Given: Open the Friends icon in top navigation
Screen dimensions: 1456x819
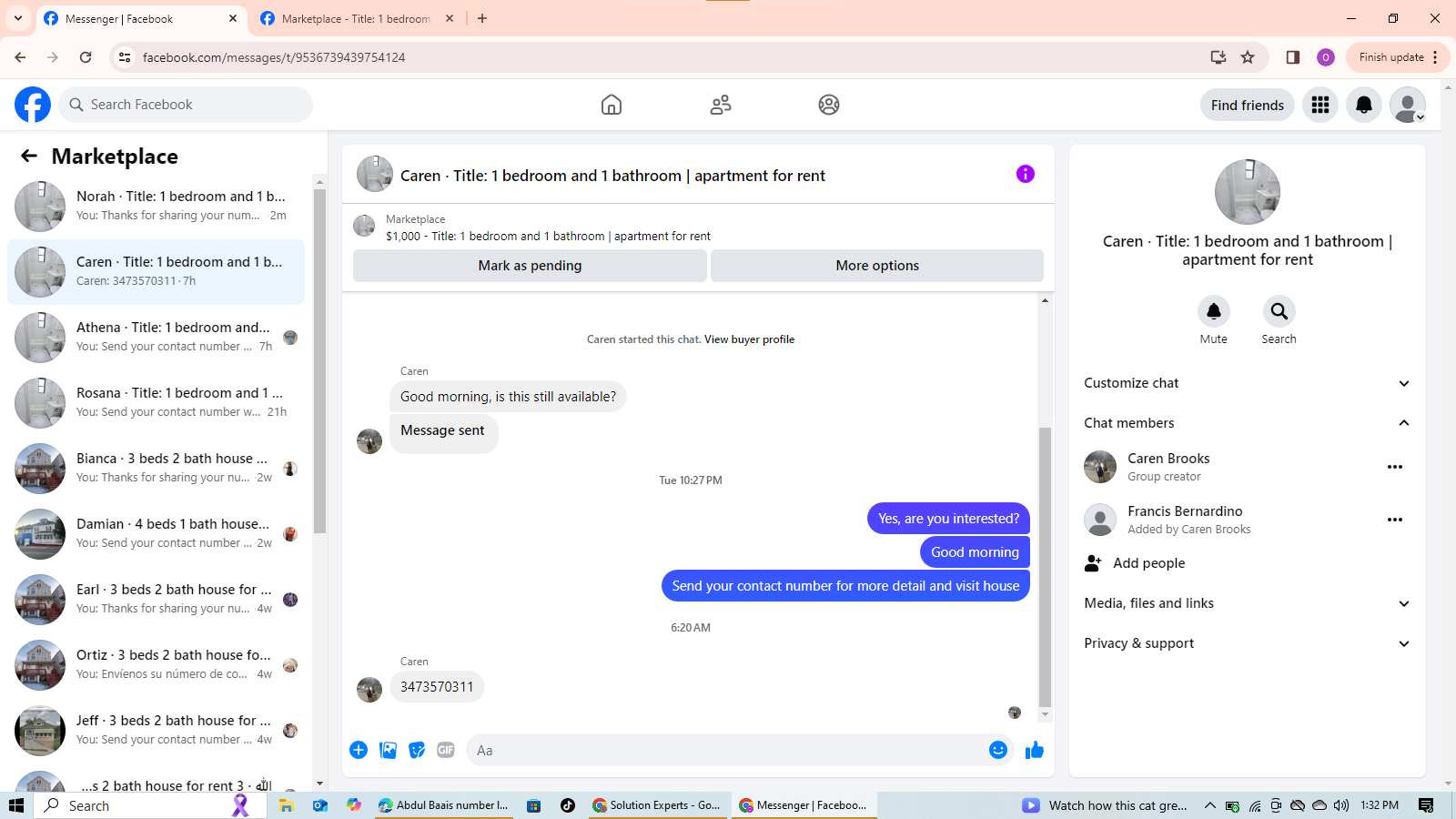Looking at the screenshot, I should click(721, 105).
